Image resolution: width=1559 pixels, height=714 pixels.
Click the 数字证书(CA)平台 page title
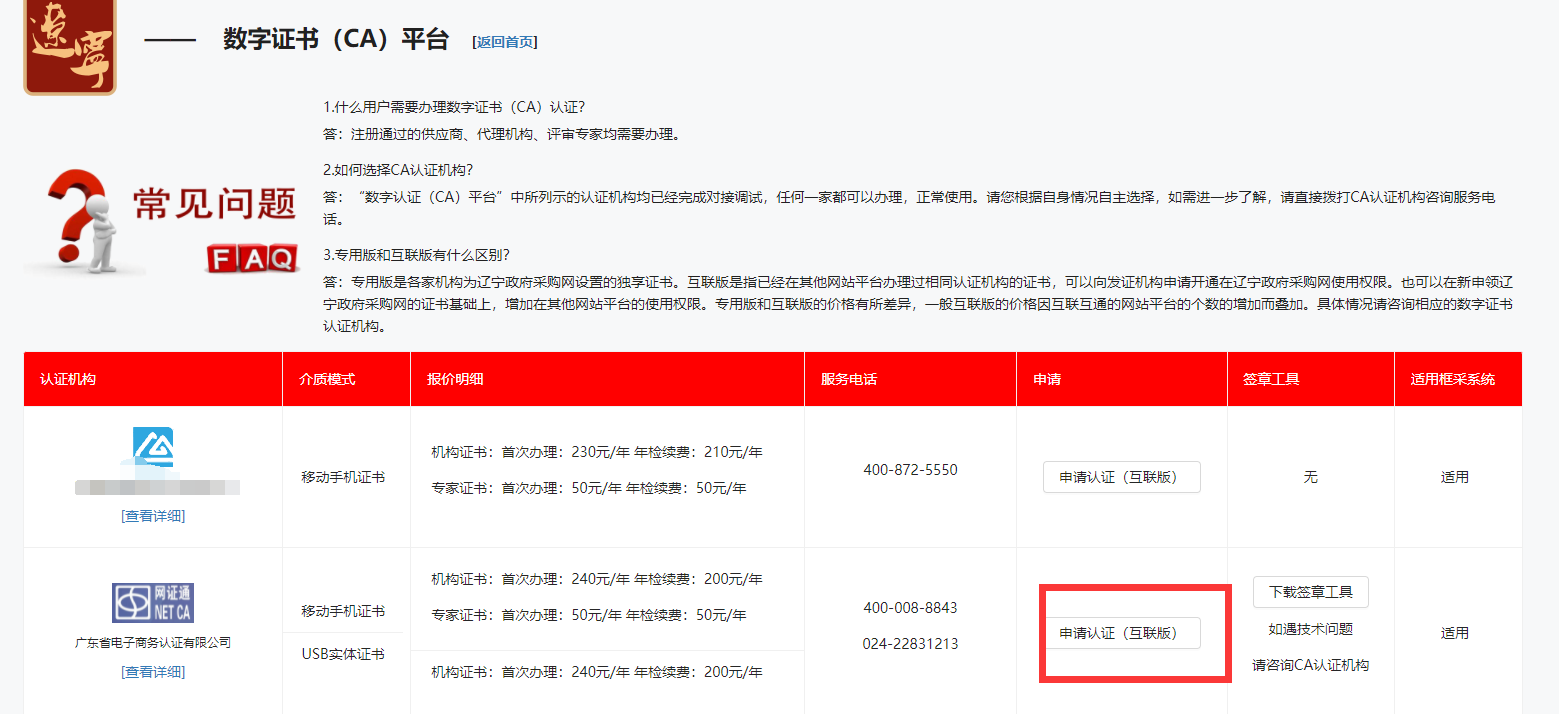coord(336,40)
